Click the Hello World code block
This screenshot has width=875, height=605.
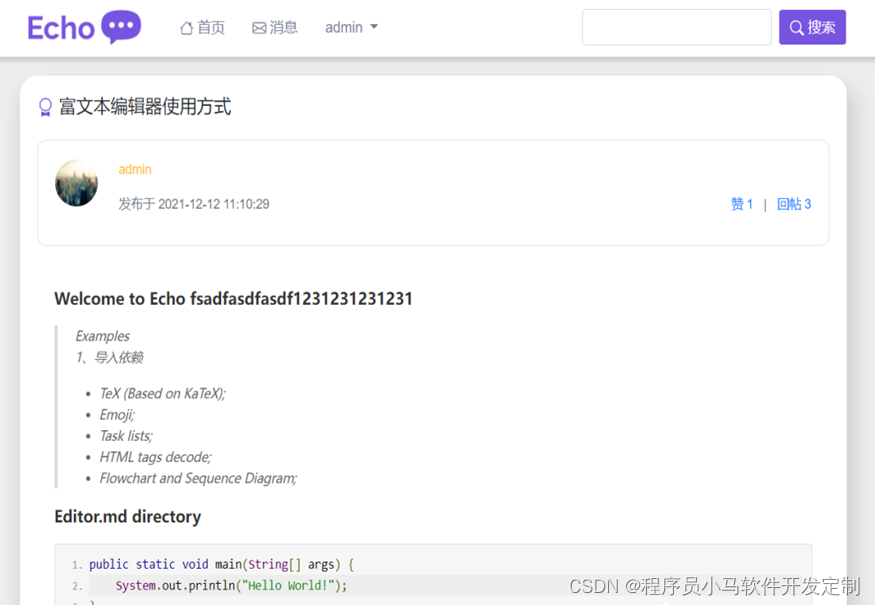(230, 585)
